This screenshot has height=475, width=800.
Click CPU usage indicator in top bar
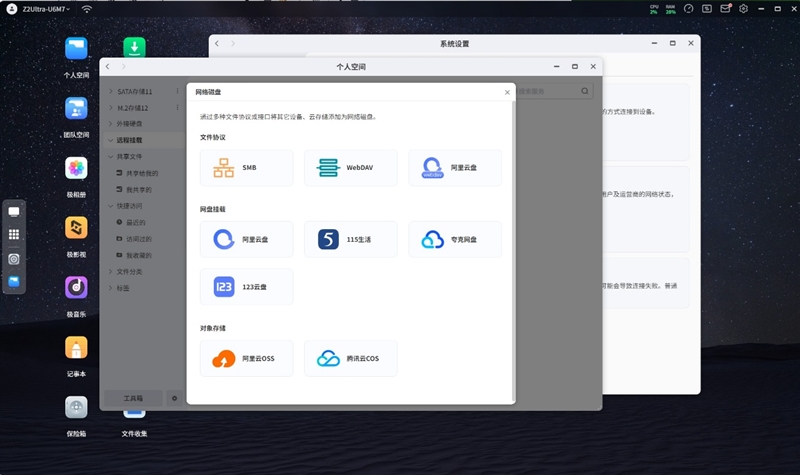coord(654,9)
